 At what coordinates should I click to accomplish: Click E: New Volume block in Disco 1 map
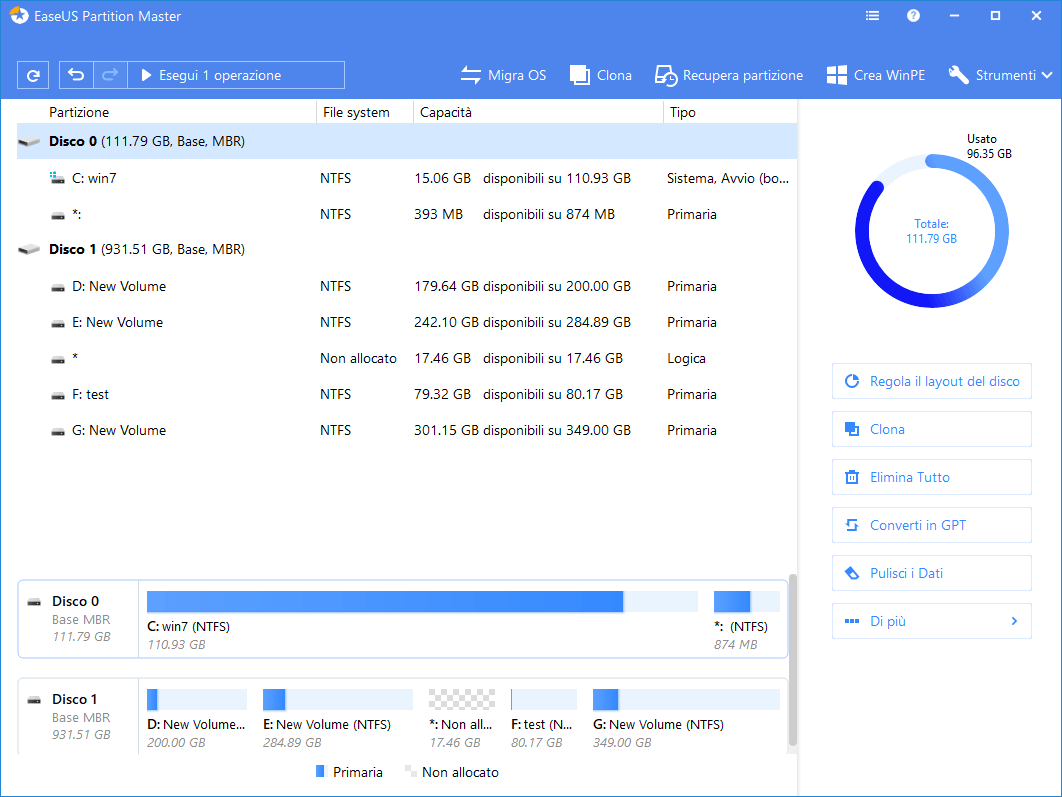coord(337,718)
